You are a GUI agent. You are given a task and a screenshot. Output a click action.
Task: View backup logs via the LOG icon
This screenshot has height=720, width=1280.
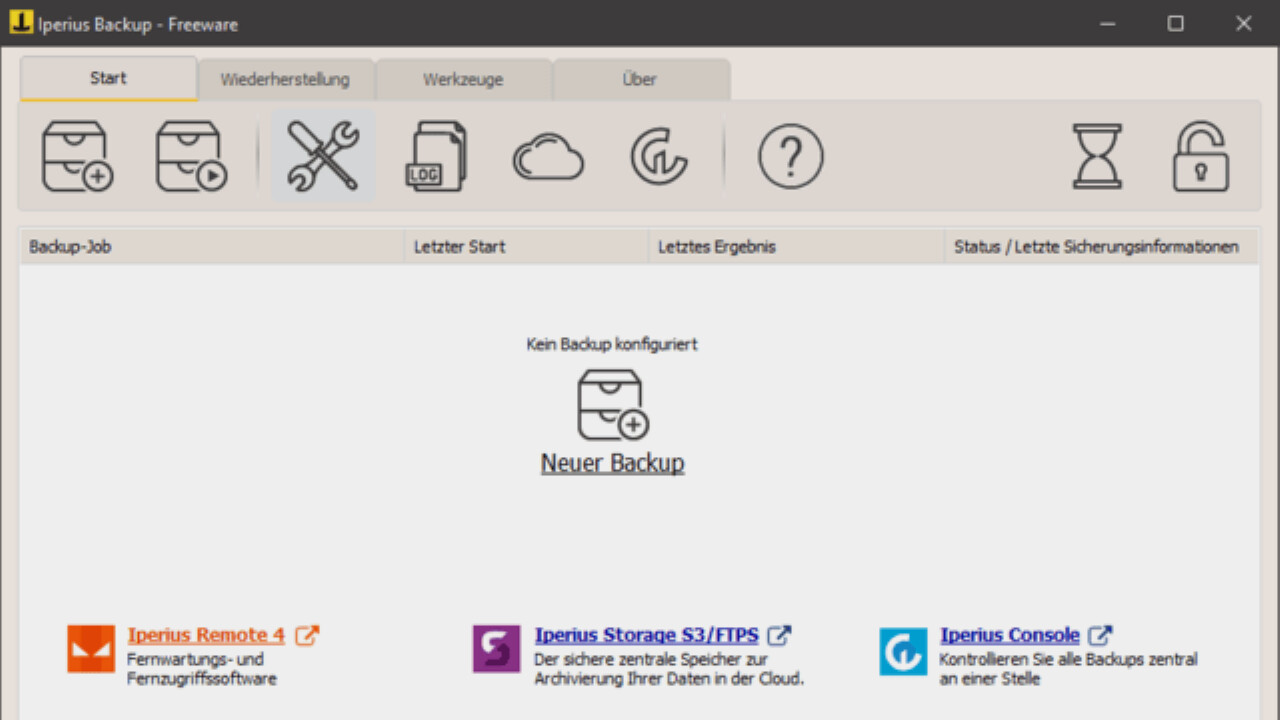pos(436,156)
